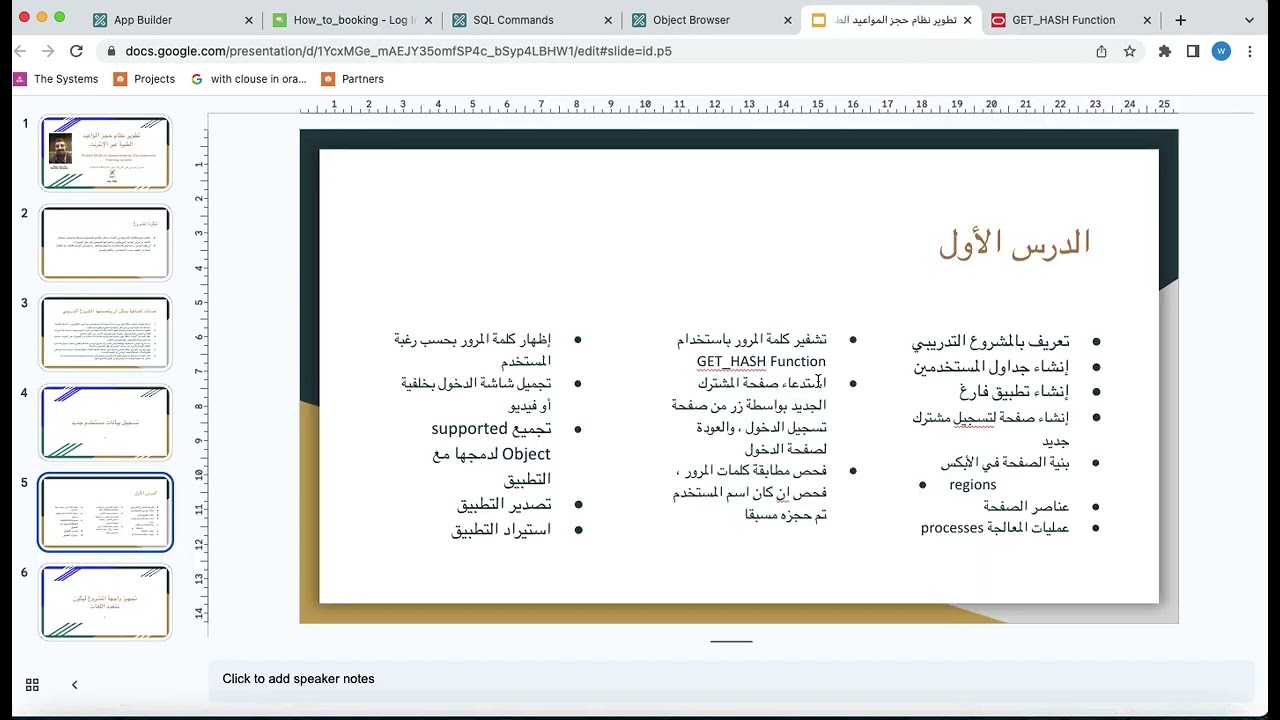Image resolution: width=1280 pixels, height=720 pixels.
Task: Reload the current page
Action: [76, 51]
